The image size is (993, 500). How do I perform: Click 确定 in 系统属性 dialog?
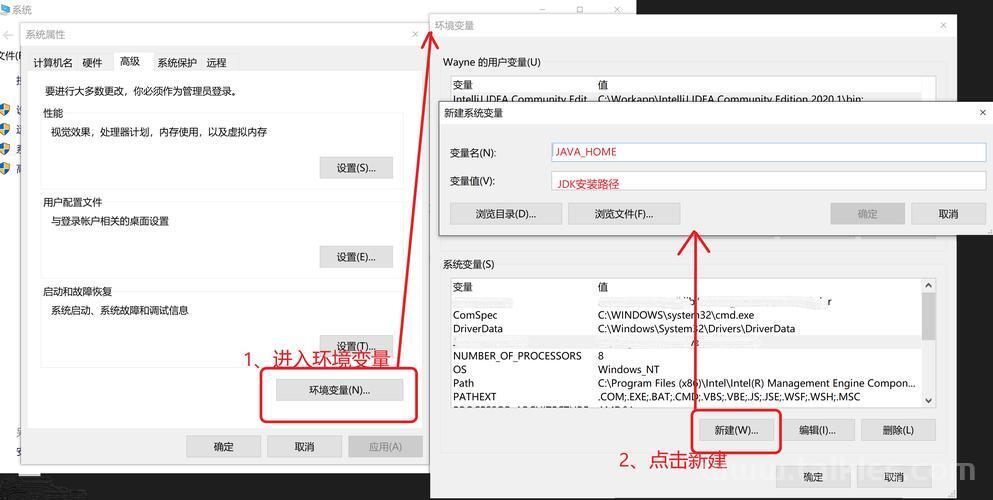pyautogui.click(x=224, y=446)
